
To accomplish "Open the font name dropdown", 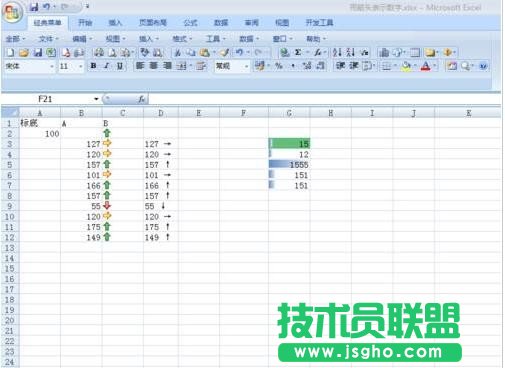I will click(52, 66).
